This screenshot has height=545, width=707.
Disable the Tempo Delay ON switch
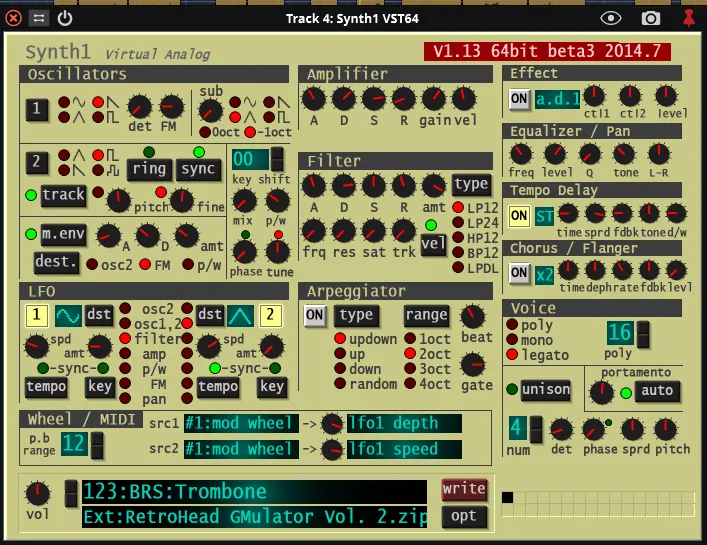(519, 215)
